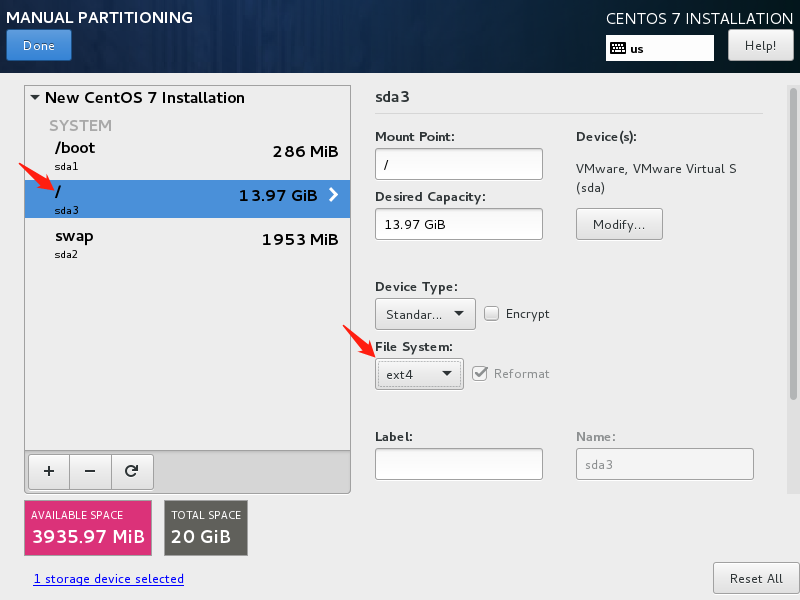This screenshot has height=600, width=800.
Task: Reload storage configuration from disk icon
Action: (x=132, y=471)
